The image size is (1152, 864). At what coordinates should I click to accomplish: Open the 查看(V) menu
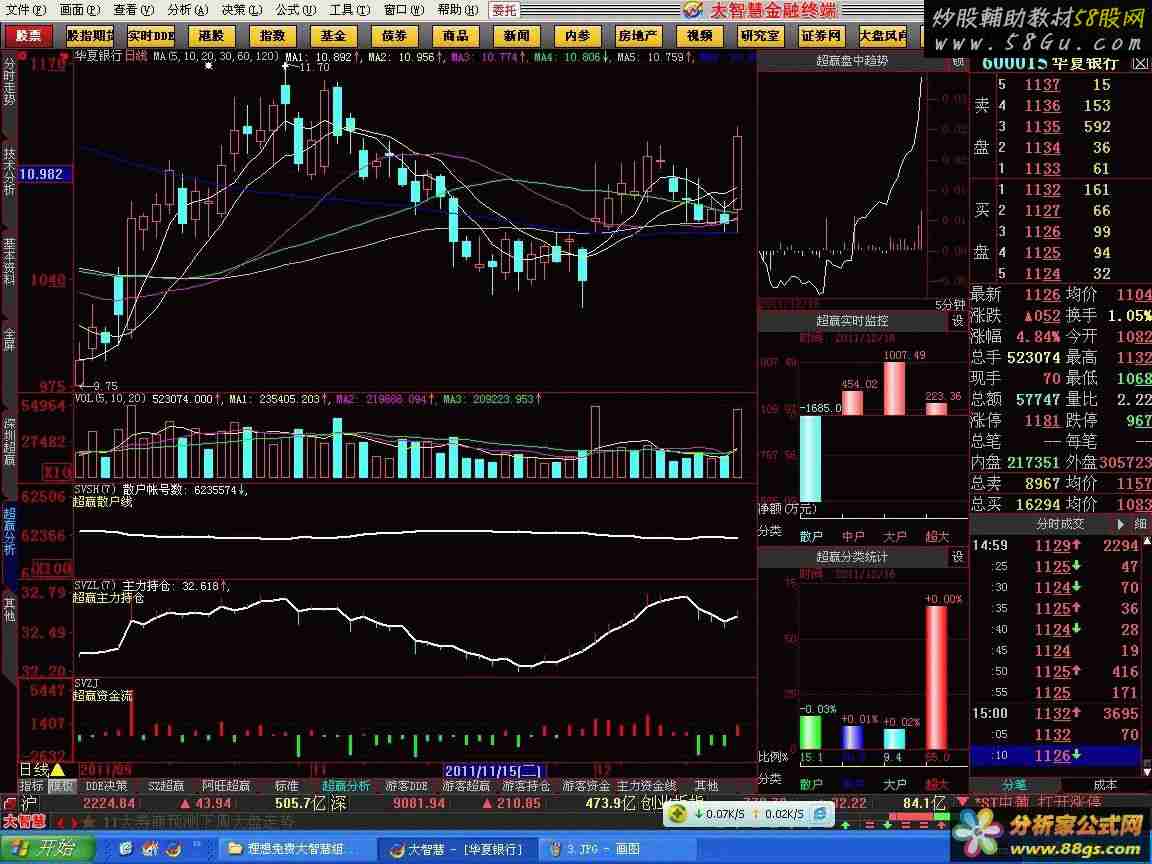(x=134, y=10)
